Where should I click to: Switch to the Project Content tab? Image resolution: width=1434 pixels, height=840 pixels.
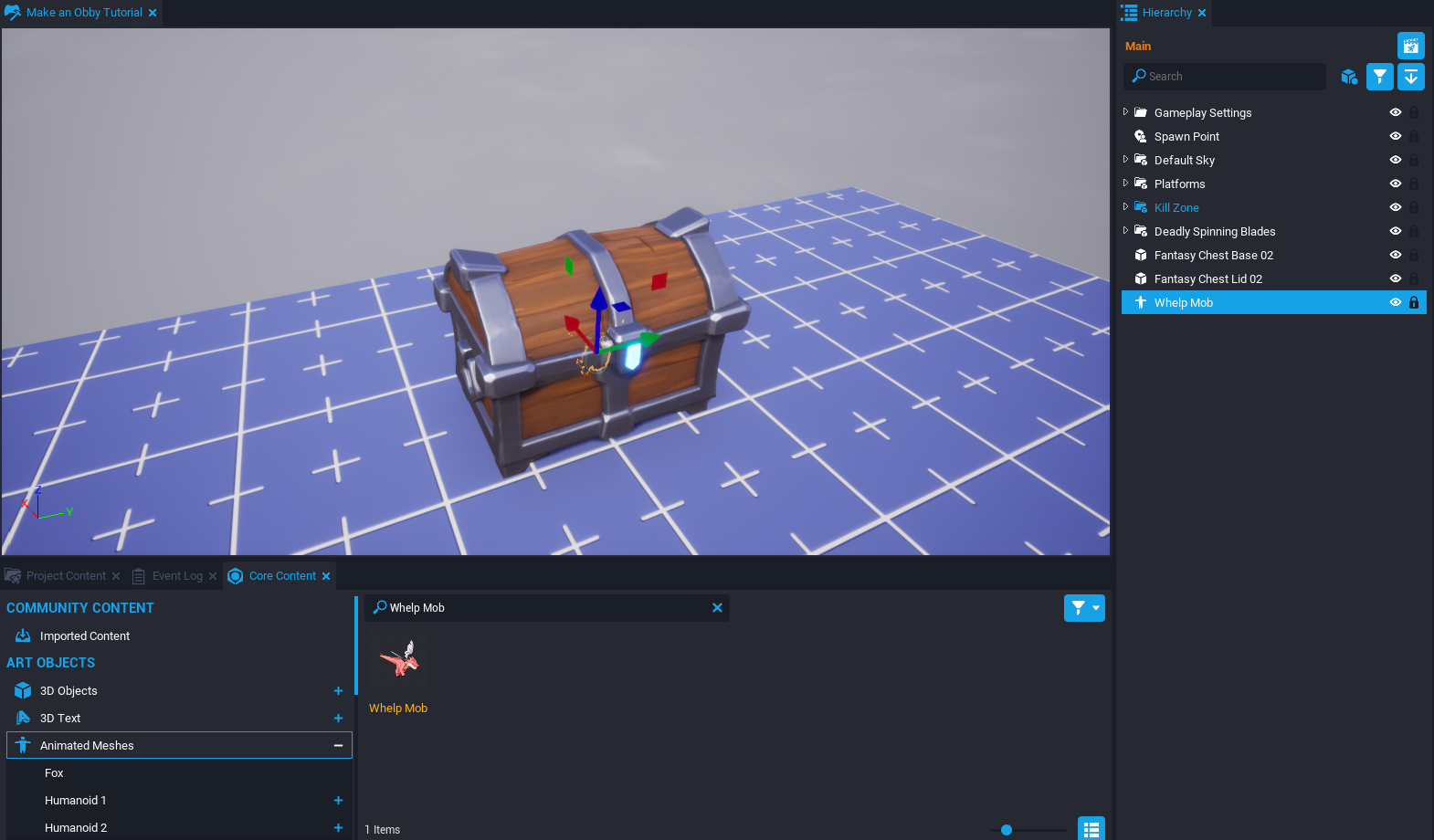66,576
